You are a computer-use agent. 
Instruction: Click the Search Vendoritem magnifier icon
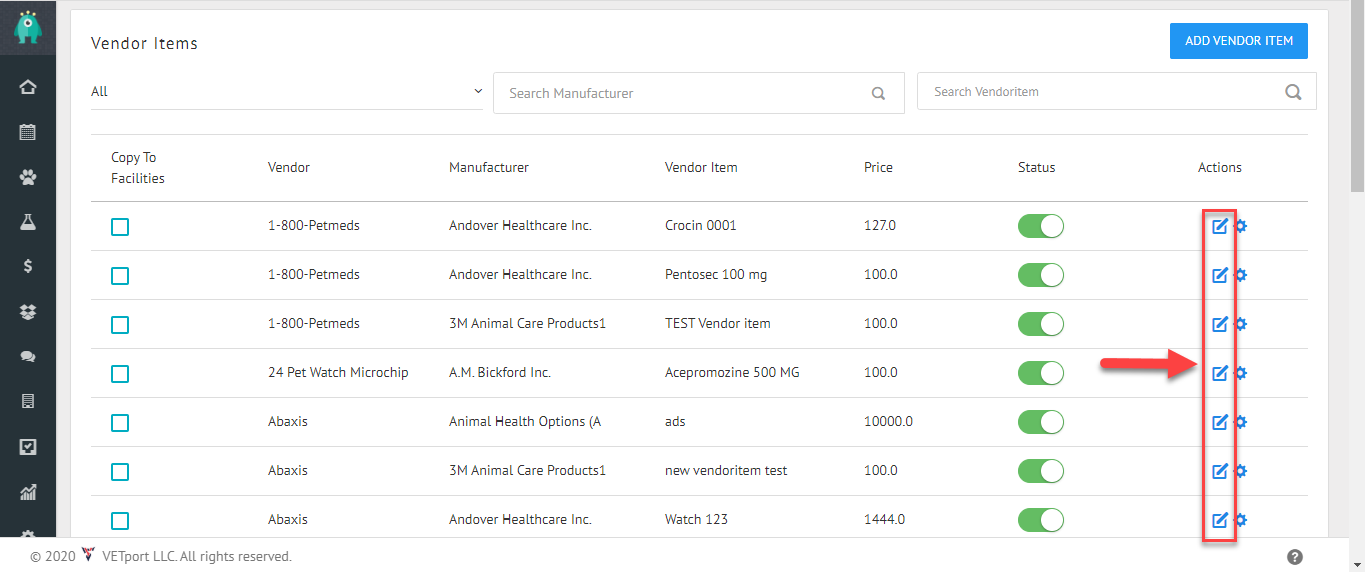[x=1293, y=92]
